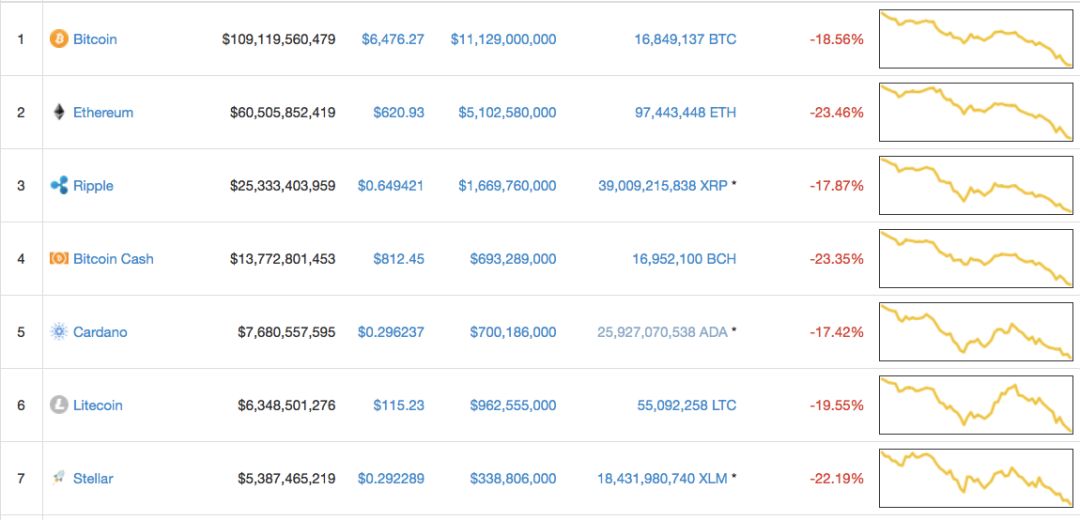Open the Stellar price sparkline chart
The image size is (1080, 520).
tap(975, 478)
